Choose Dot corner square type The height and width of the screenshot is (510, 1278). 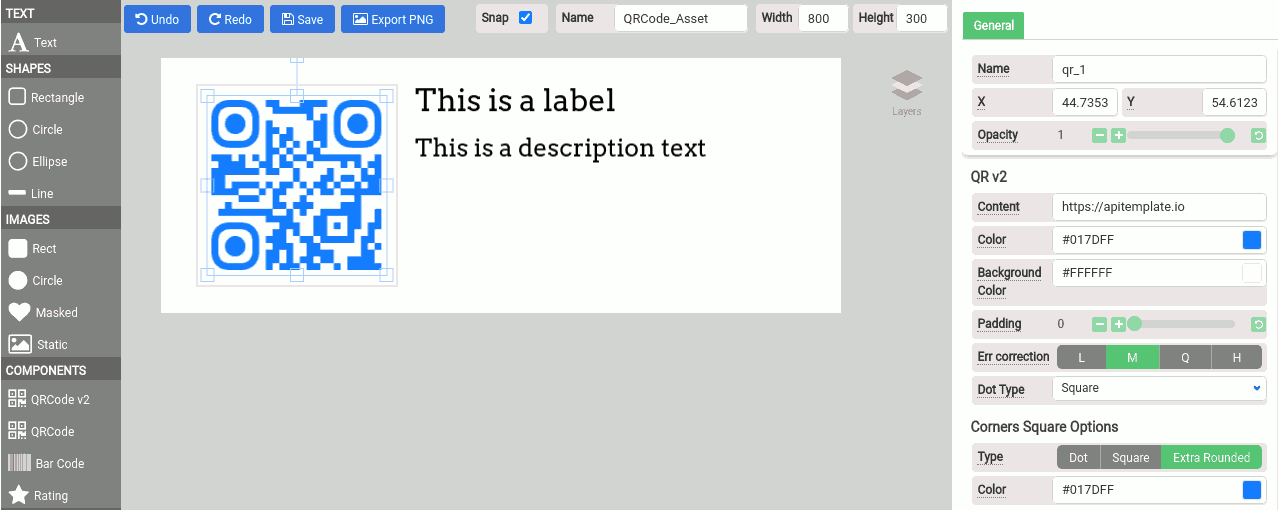coord(1078,457)
